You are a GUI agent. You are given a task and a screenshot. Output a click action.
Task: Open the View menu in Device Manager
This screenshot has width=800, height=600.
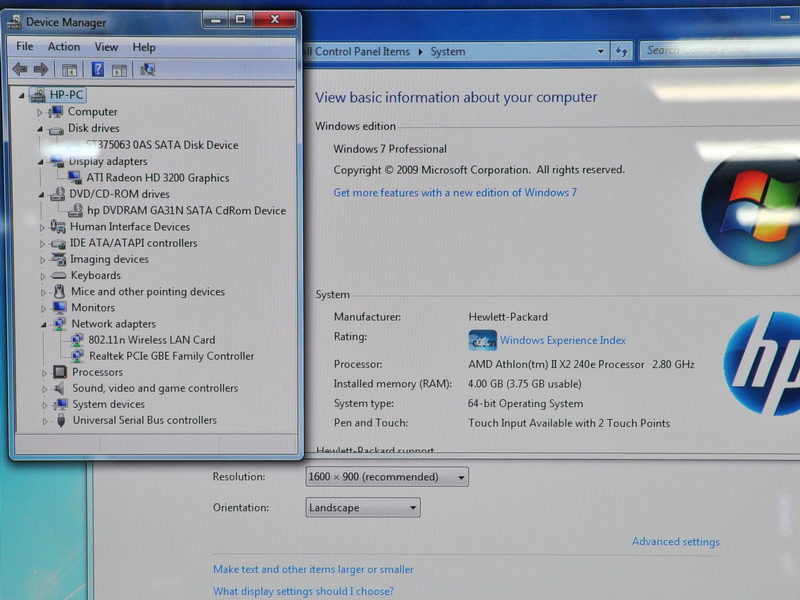tap(106, 47)
